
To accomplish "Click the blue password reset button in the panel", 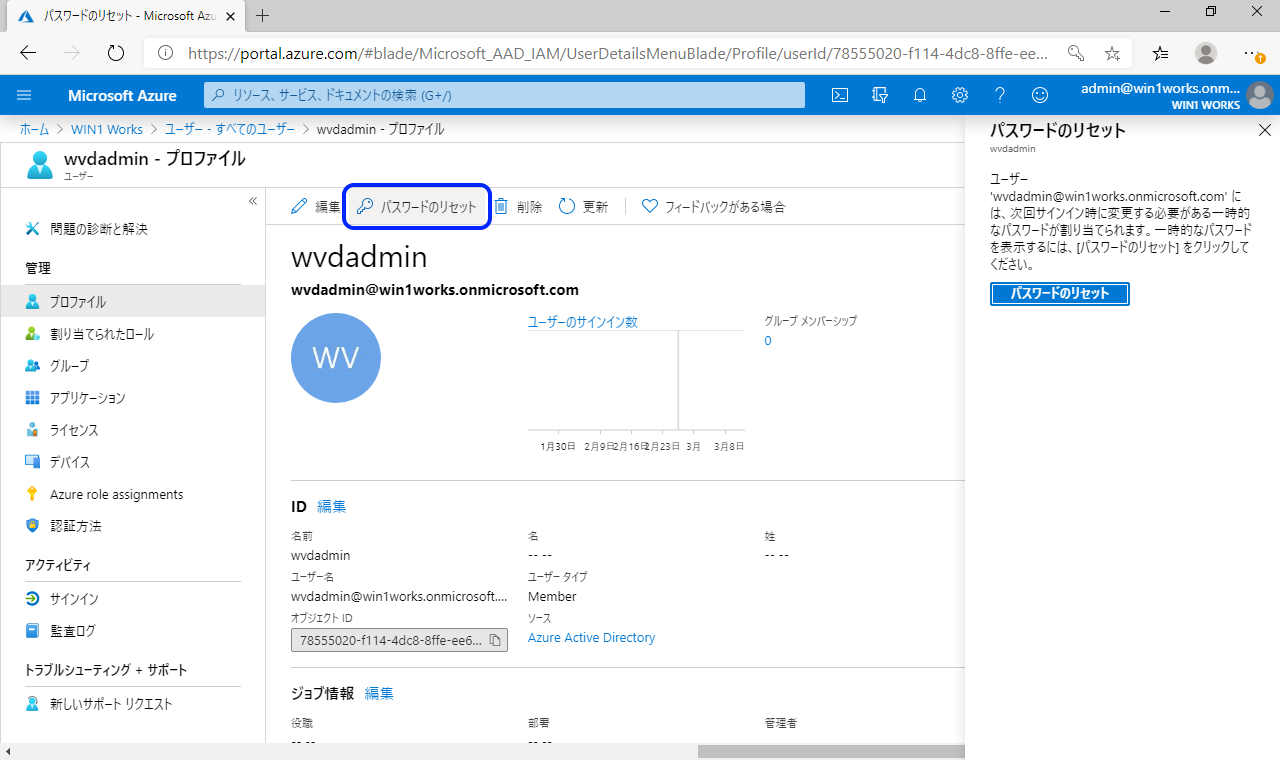I will pos(1060,294).
